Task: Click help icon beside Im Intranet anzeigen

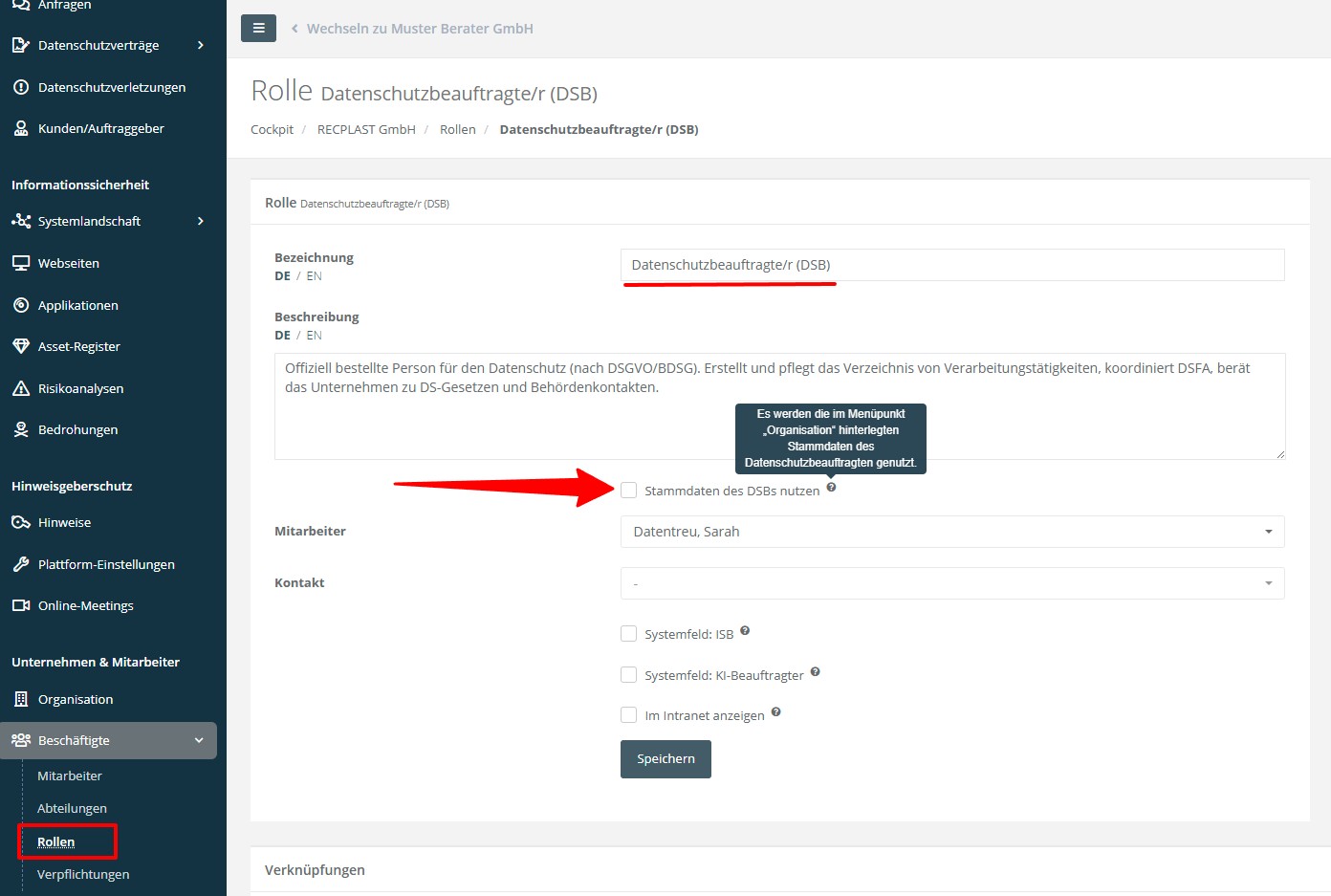Action: [775, 712]
